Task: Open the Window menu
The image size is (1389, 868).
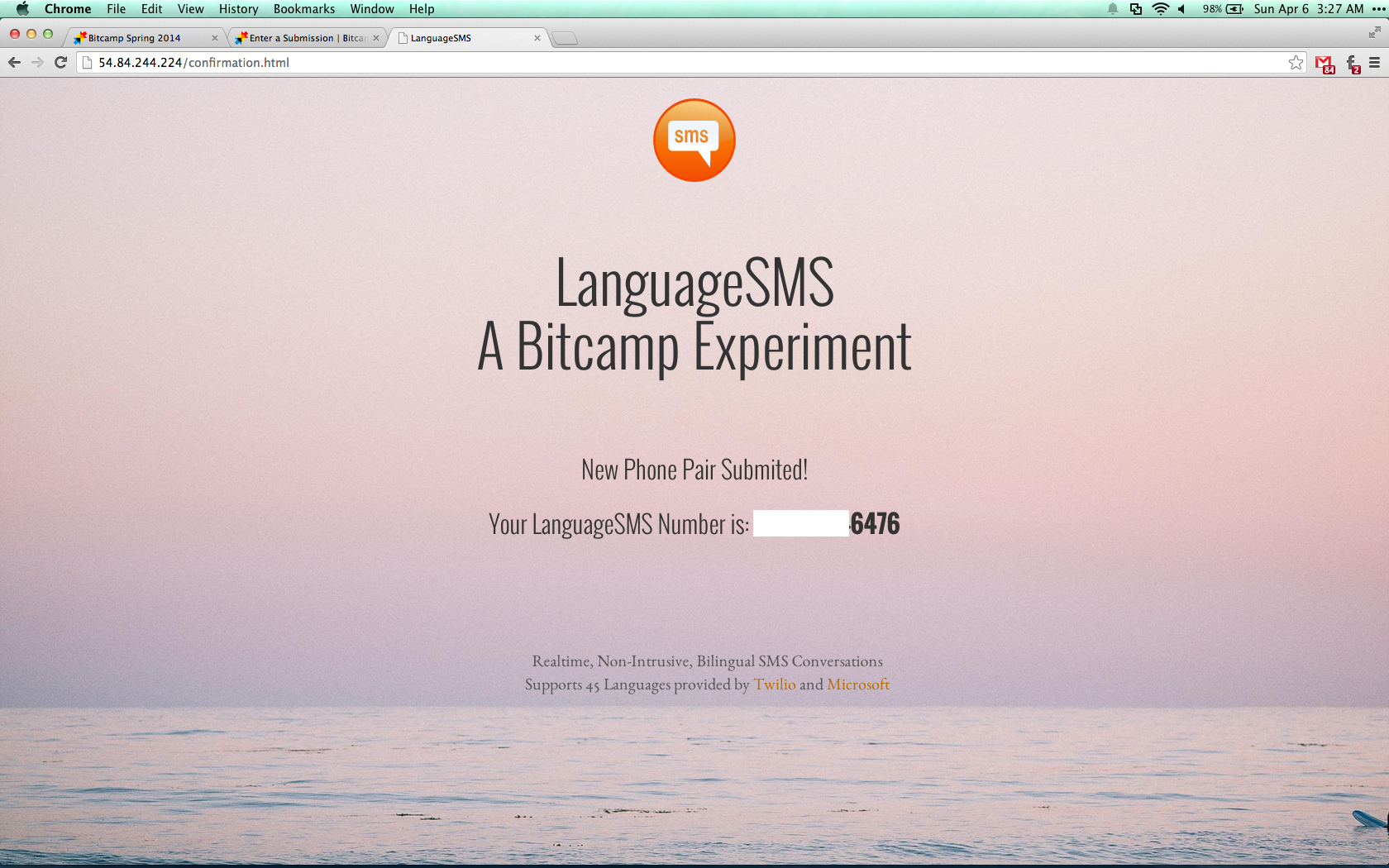Action: 372,9
